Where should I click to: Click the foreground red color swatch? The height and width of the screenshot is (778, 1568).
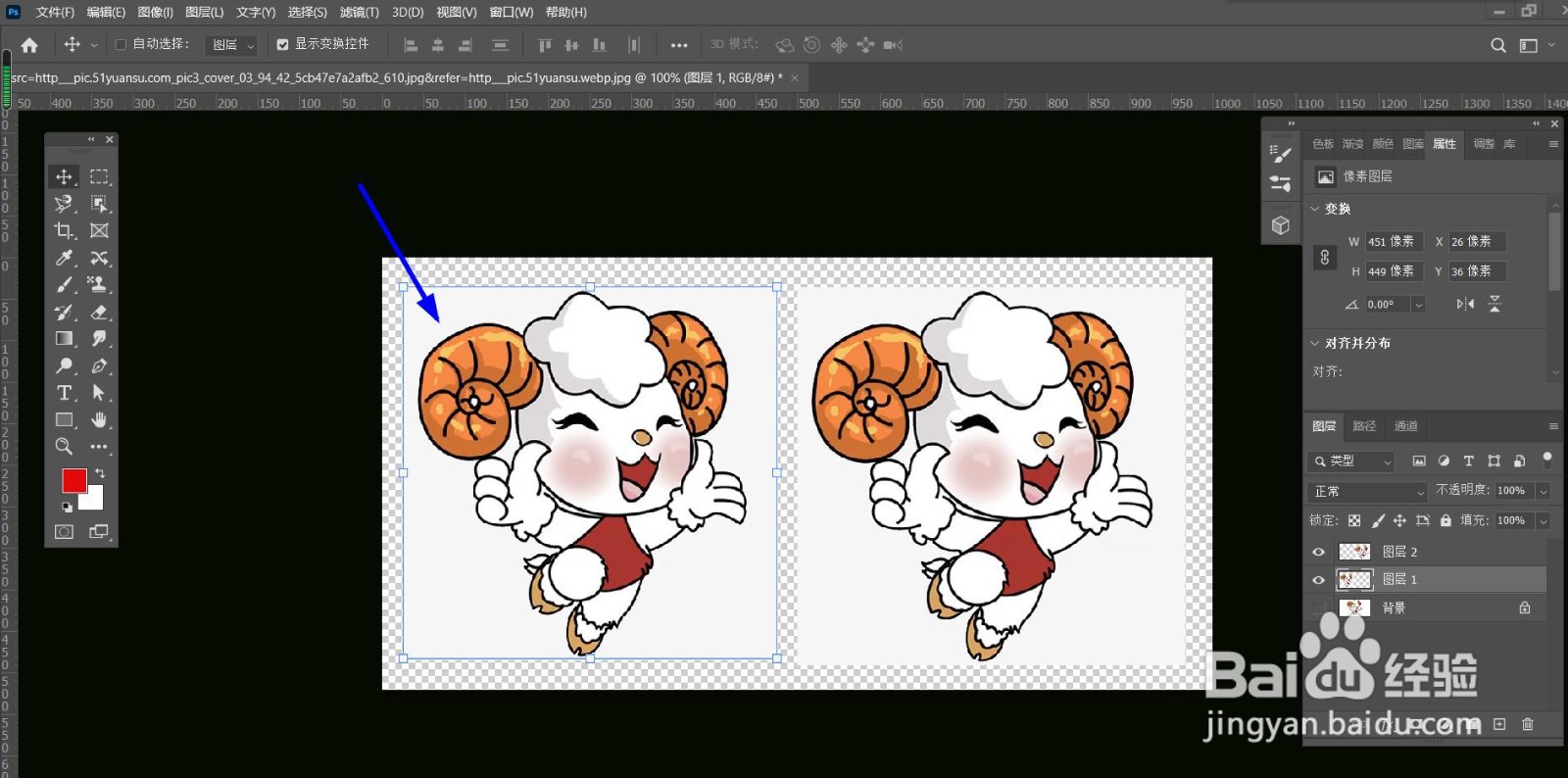tap(73, 480)
